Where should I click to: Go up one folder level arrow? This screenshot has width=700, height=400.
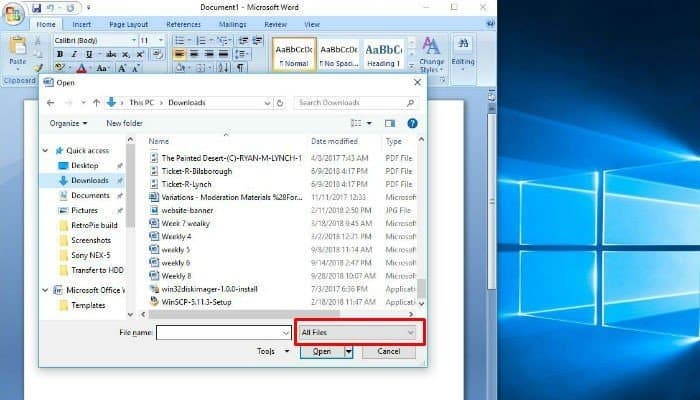coord(96,103)
